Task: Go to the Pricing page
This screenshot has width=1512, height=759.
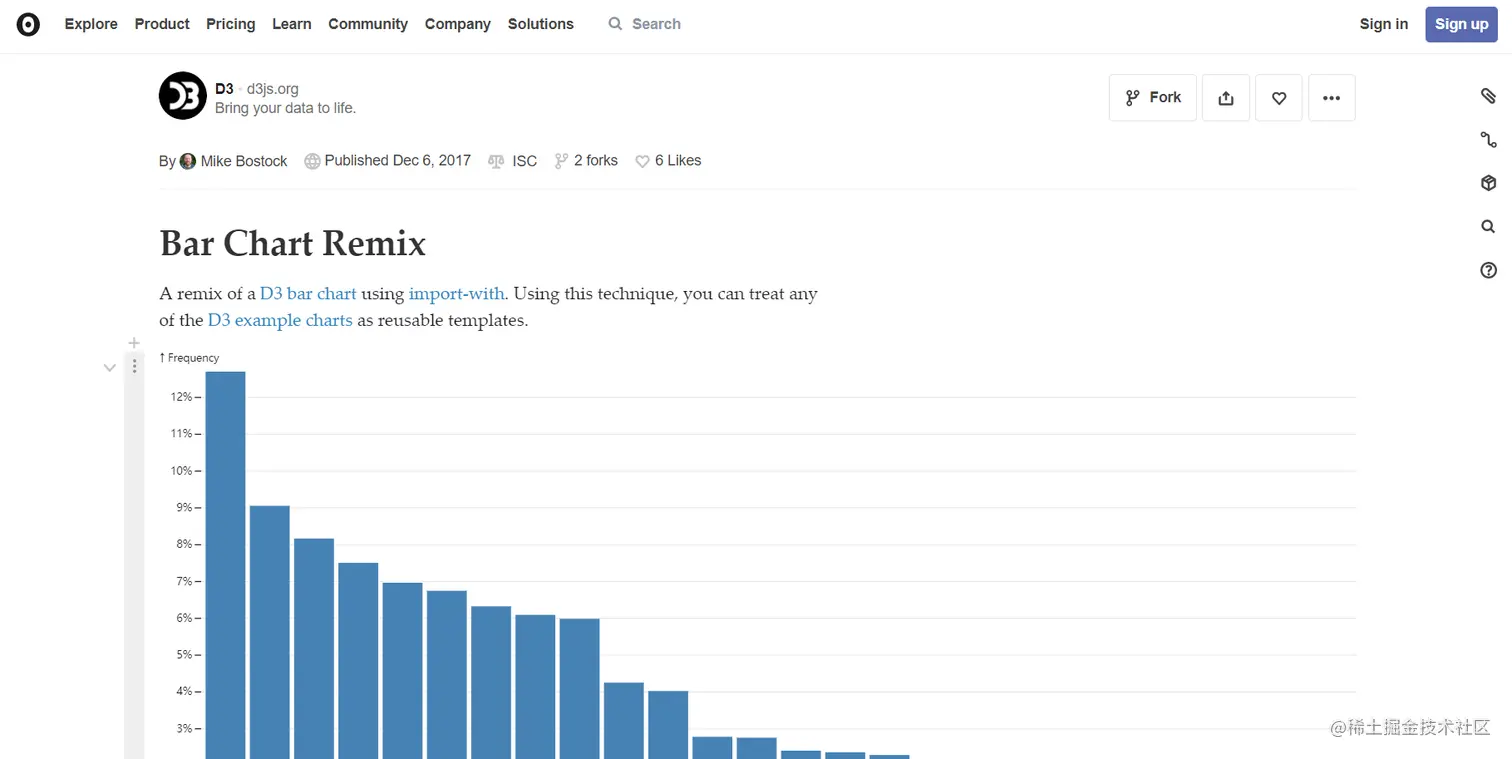Action: [231, 24]
